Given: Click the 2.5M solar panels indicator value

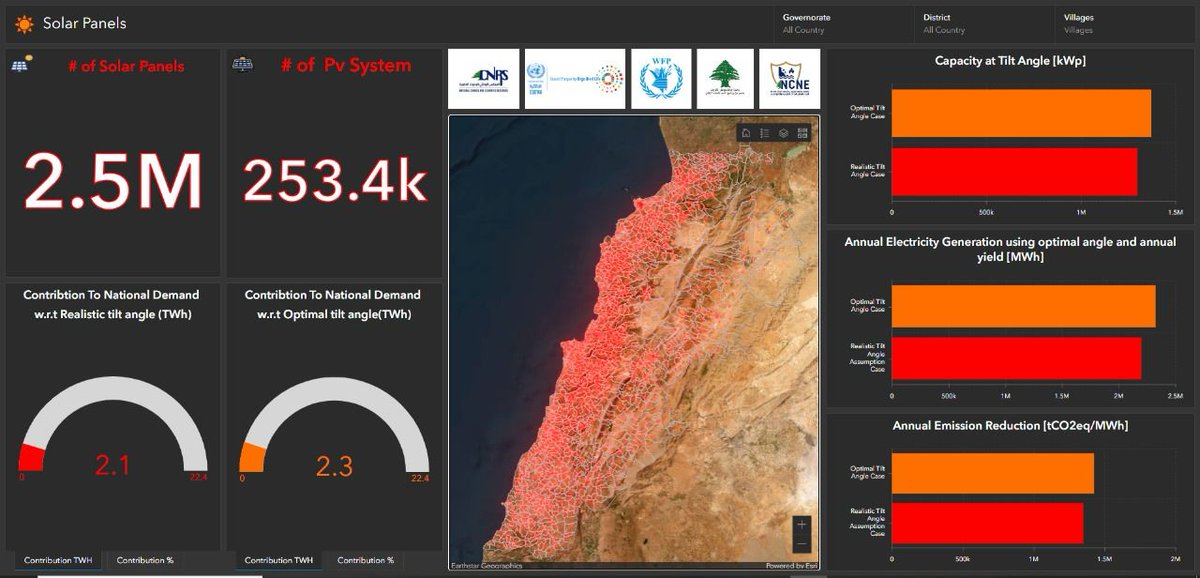Looking at the screenshot, I should (x=113, y=181).
